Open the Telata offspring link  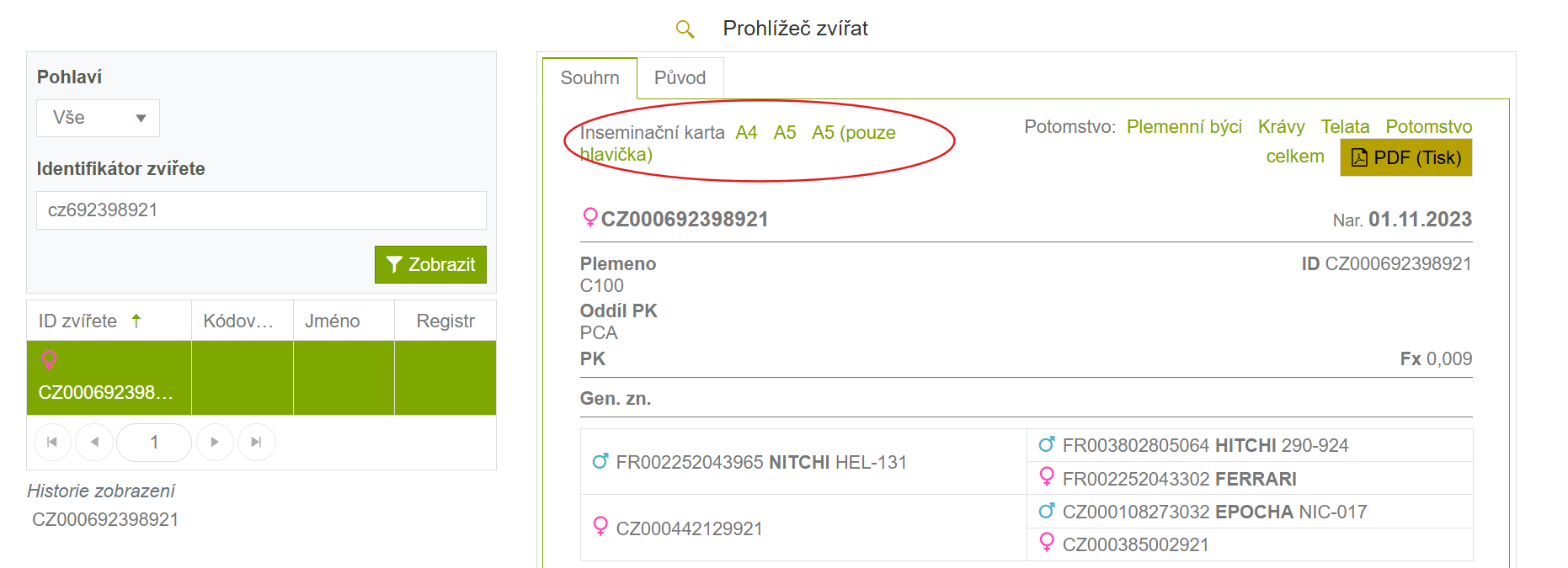tap(1345, 127)
